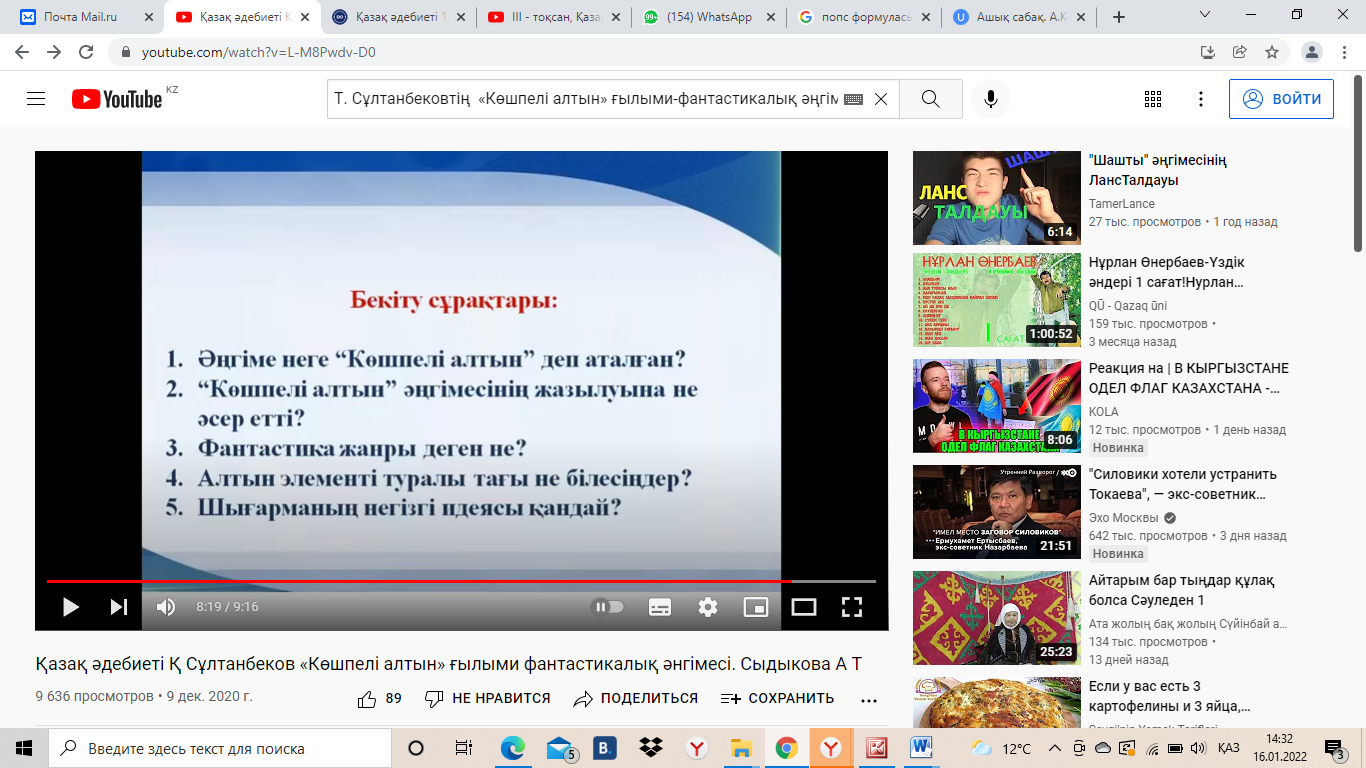The height and width of the screenshot is (768, 1366).
Task: Open a new browser tab
Action: tap(1119, 17)
